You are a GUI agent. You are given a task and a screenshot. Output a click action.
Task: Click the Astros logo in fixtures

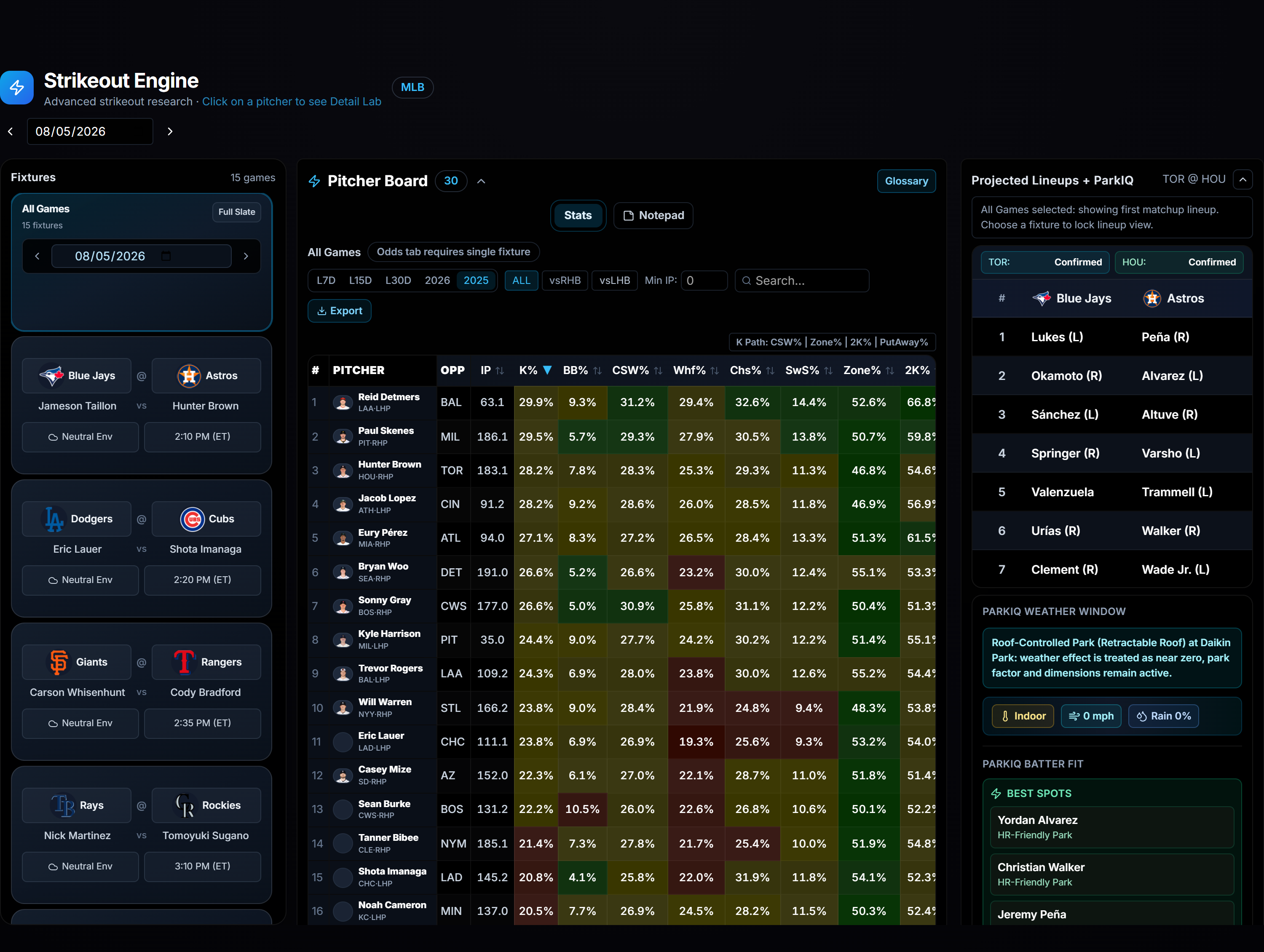tap(189, 375)
